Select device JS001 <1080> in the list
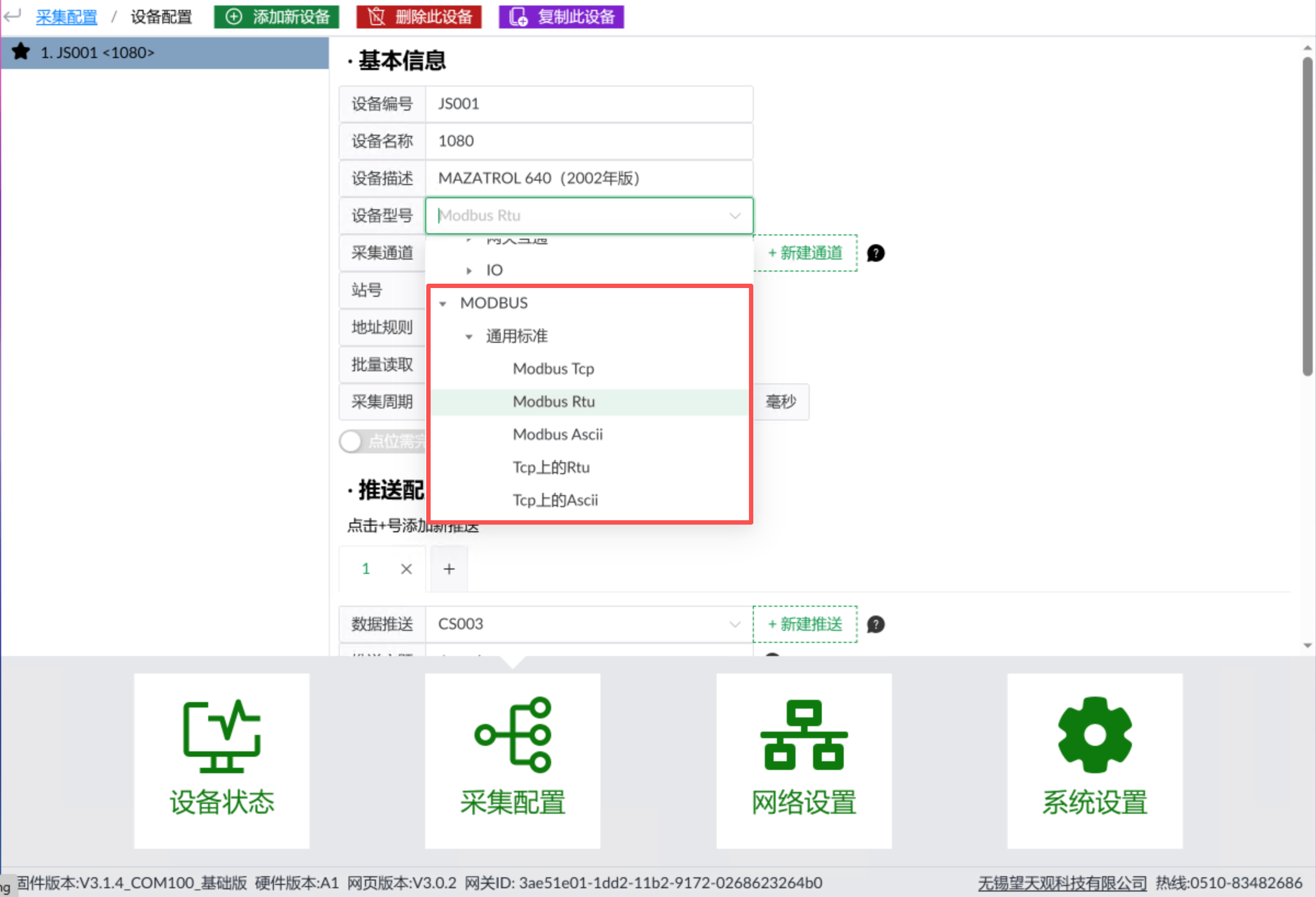 [x=165, y=53]
